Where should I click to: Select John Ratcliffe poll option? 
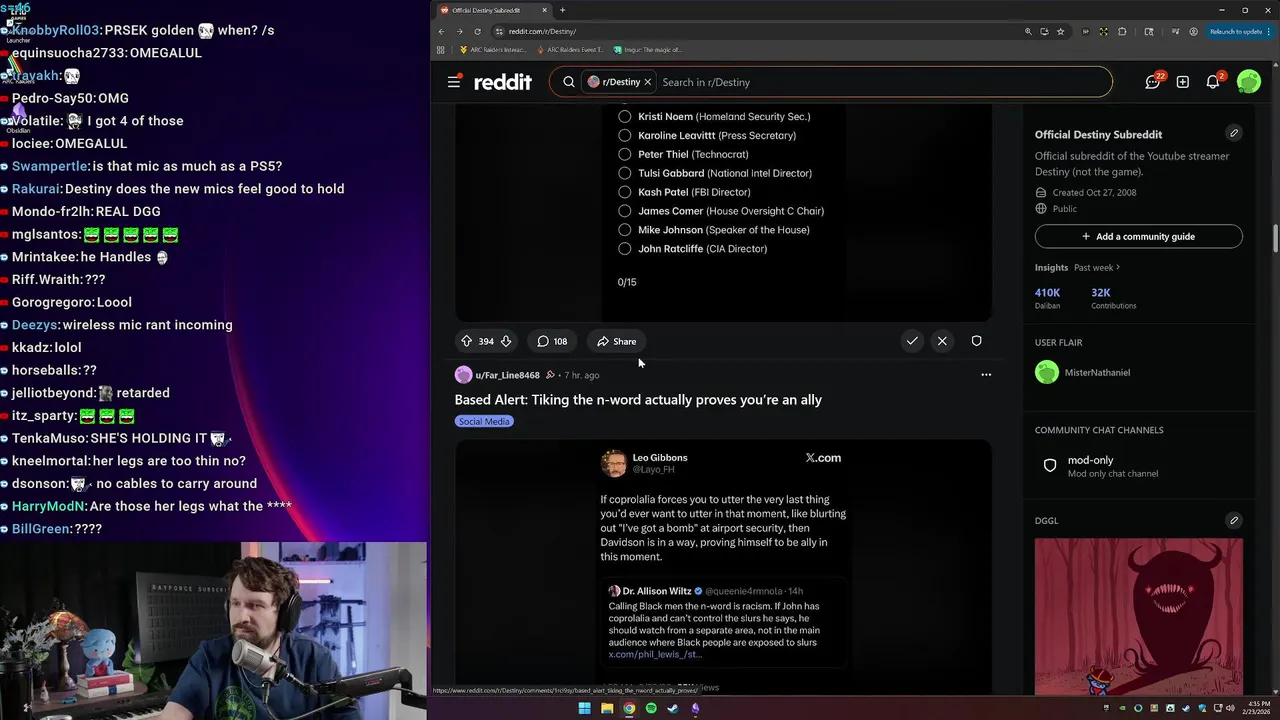pos(624,249)
